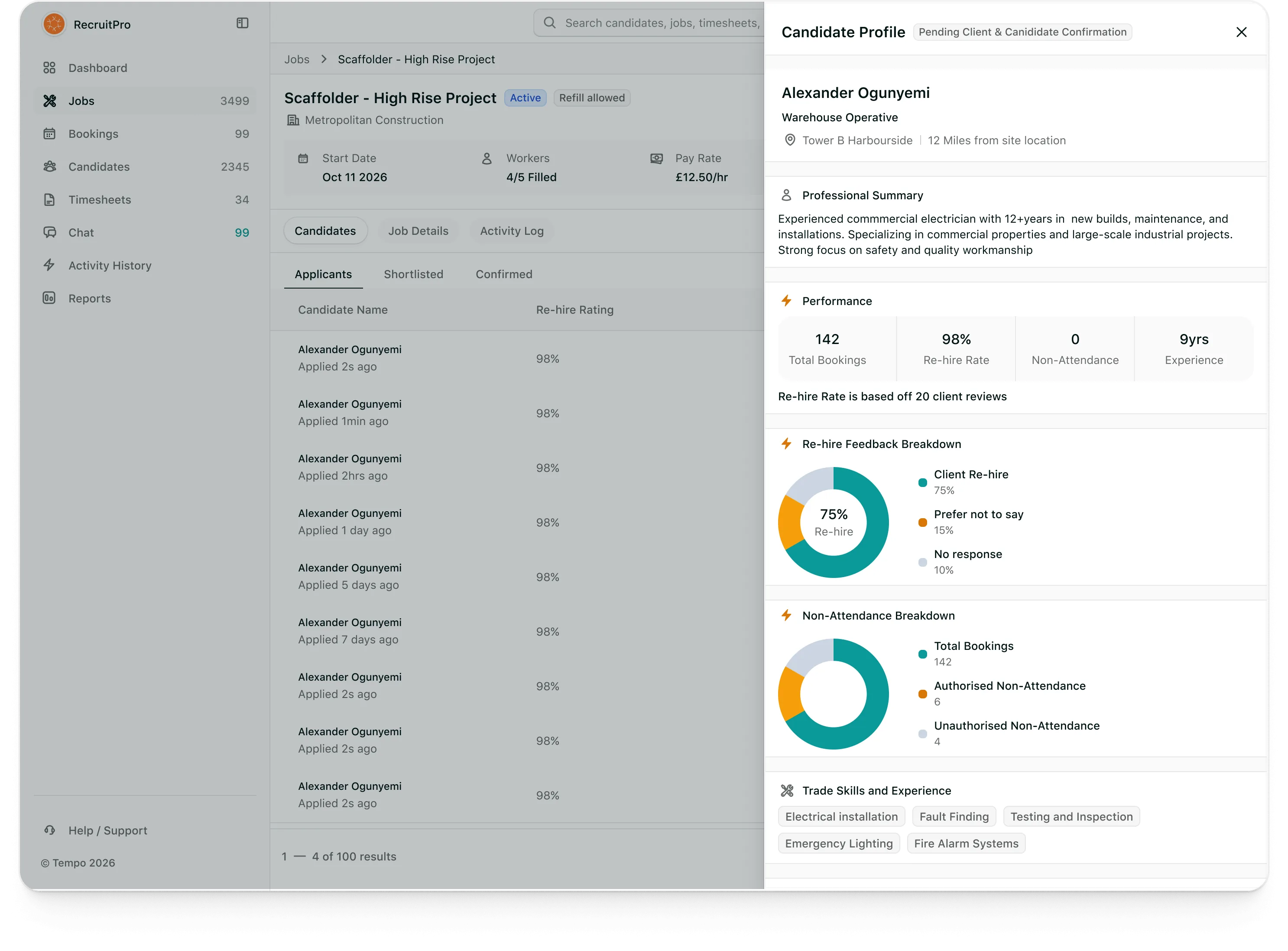Screen dimensions: 1288x951
Task: Click the Re-hire Feedback donut chart
Action: click(x=833, y=522)
